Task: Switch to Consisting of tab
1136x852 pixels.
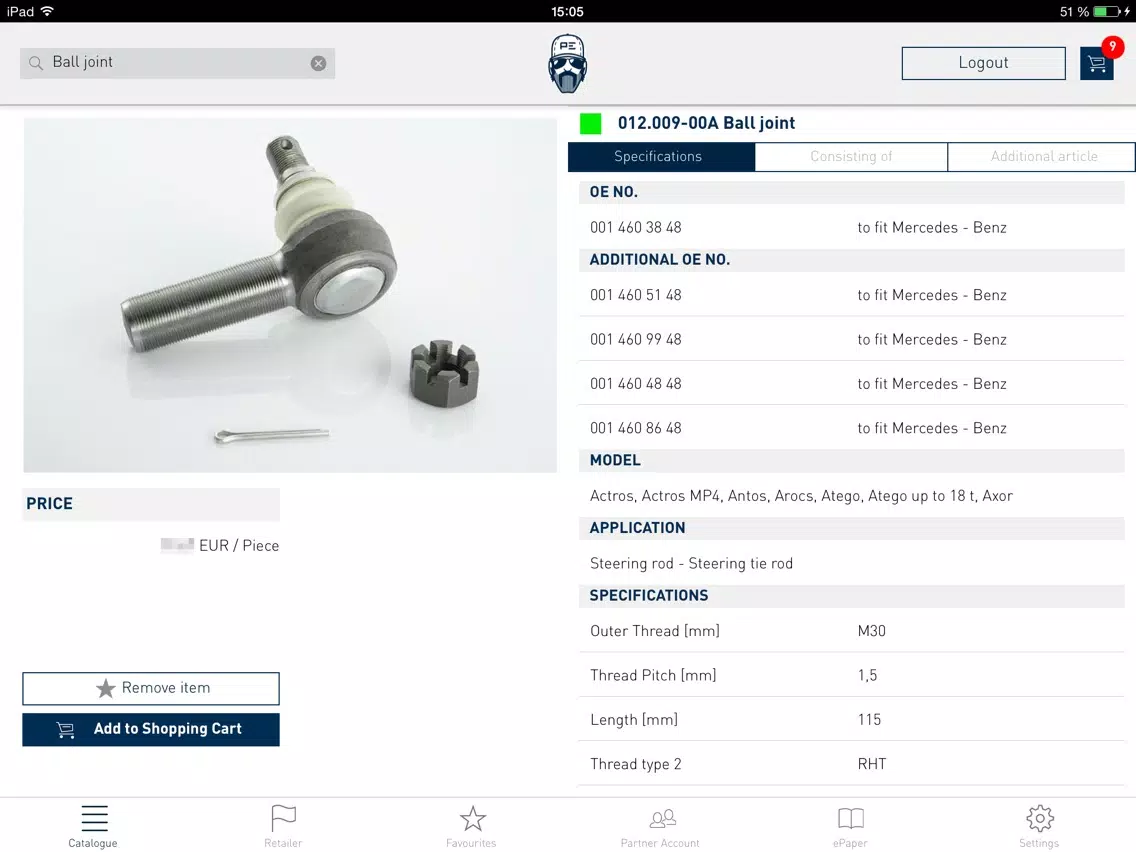Action: [x=851, y=156]
